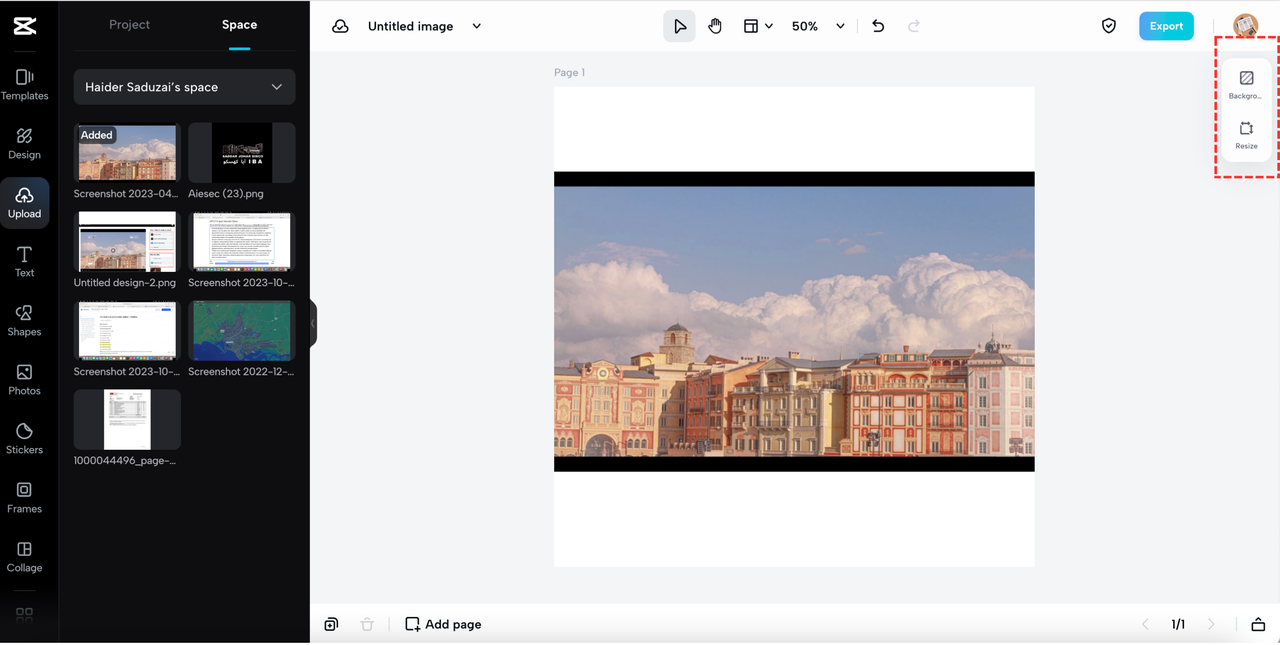The image size is (1280, 645).
Task: Open the Design panel
Action: click(24, 143)
